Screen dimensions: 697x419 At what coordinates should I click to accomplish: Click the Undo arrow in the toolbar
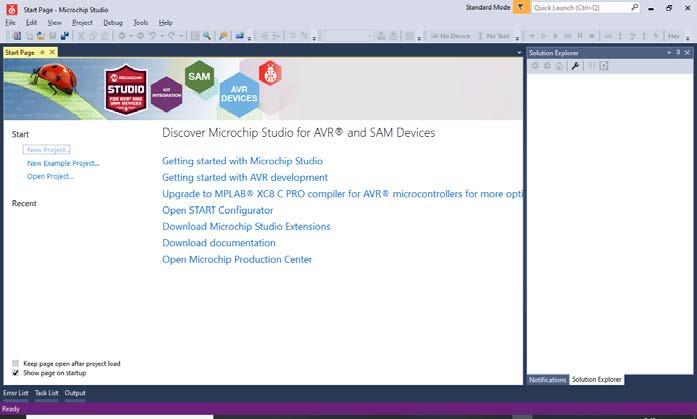pos(152,36)
